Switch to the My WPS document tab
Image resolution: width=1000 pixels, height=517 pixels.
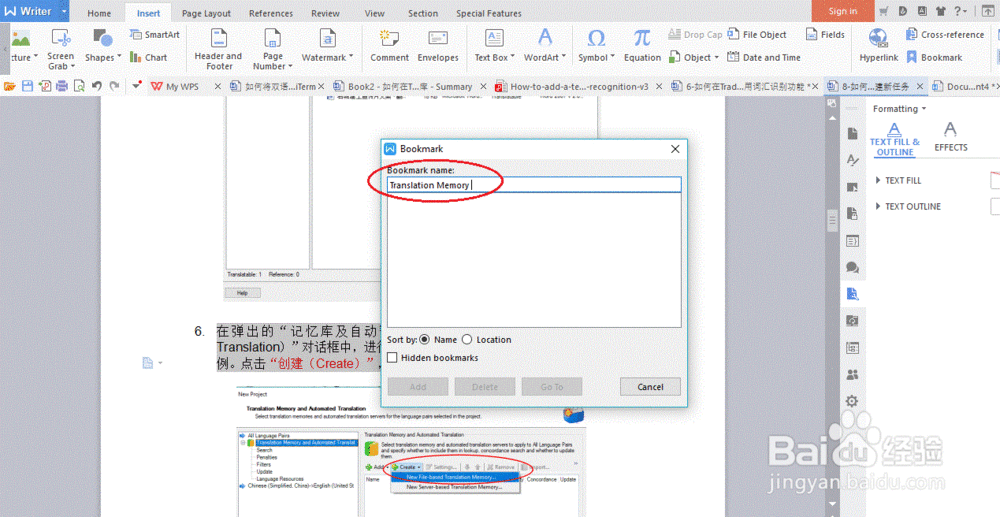182,86
